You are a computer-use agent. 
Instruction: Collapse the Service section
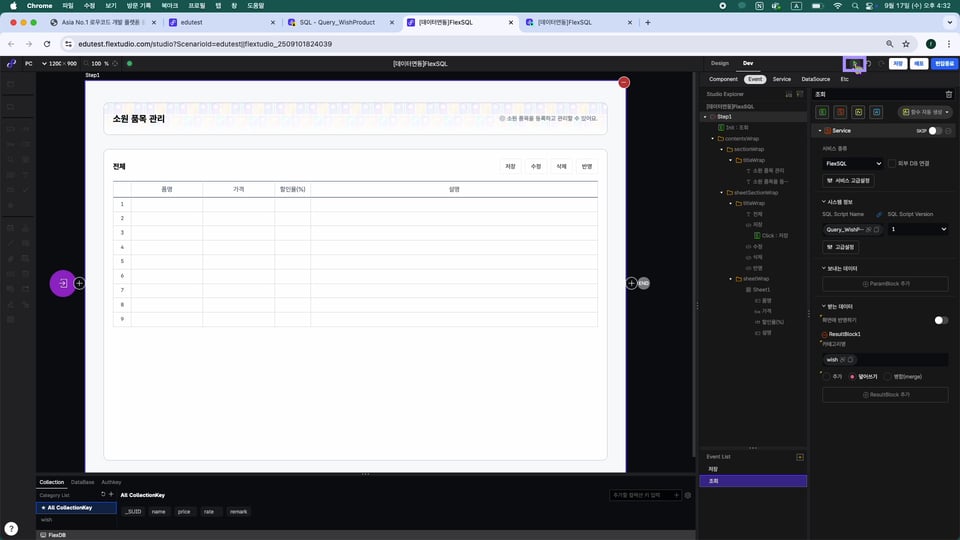pyautogui.click(x=820, y=131)
